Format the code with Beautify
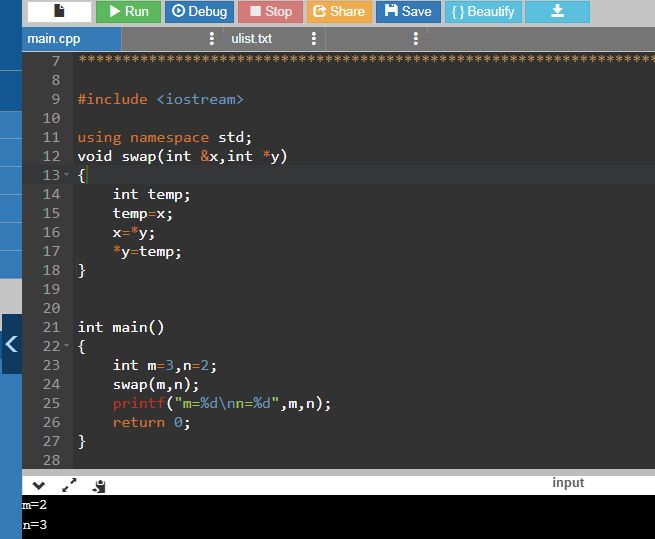 483,12
